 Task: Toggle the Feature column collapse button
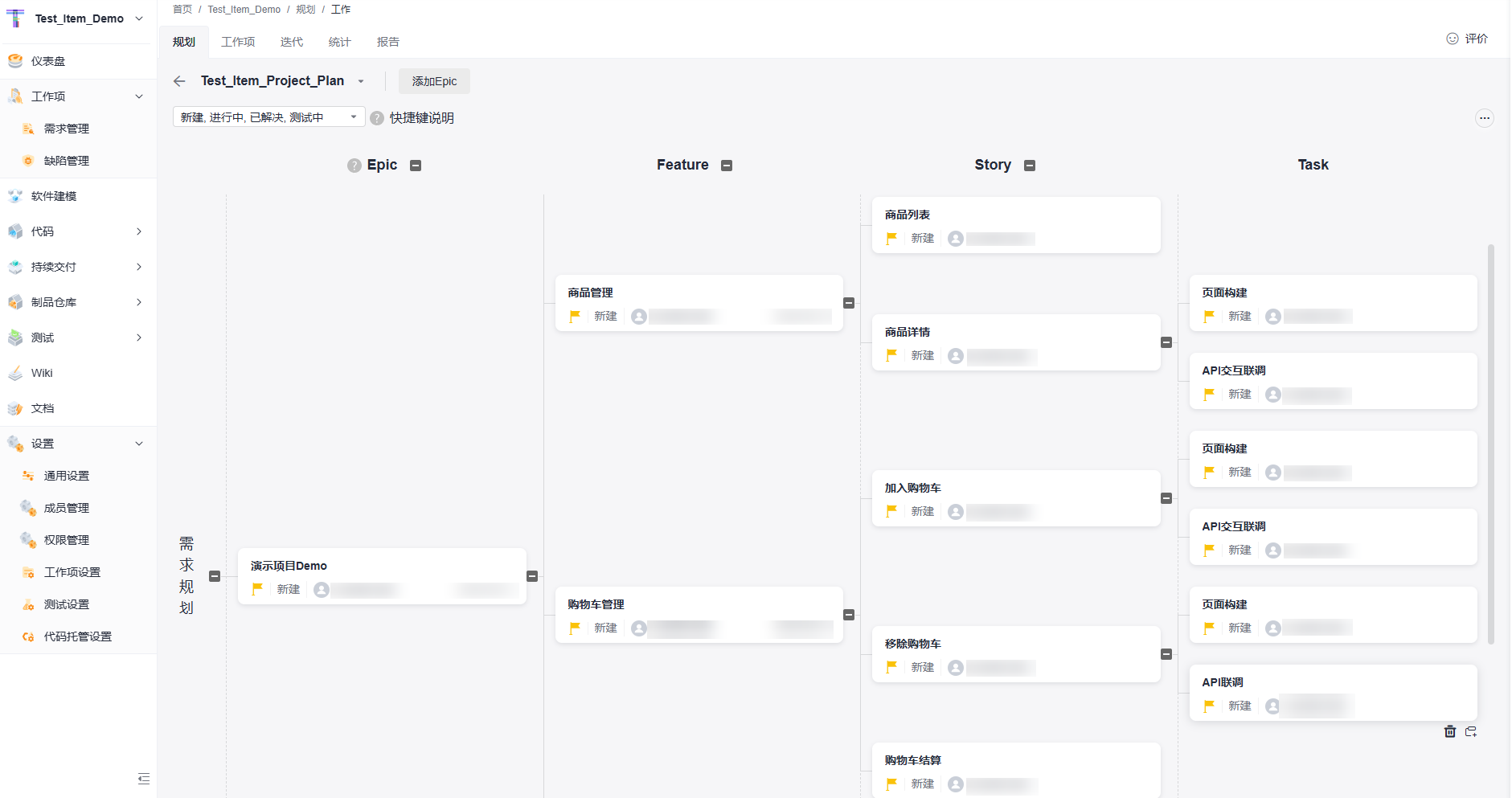(727, 166)
